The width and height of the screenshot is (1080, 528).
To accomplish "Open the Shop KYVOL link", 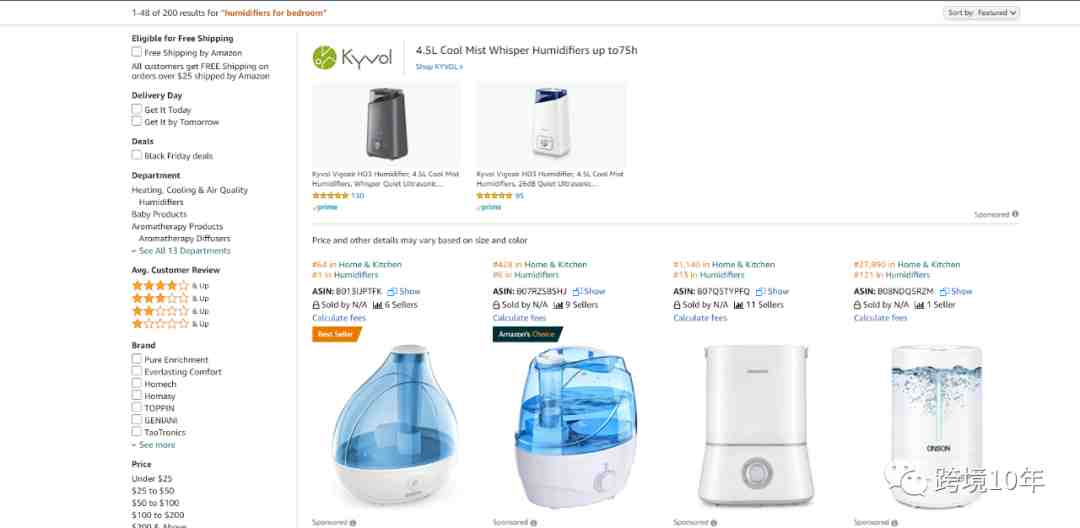I will click(x=439, y=67).
